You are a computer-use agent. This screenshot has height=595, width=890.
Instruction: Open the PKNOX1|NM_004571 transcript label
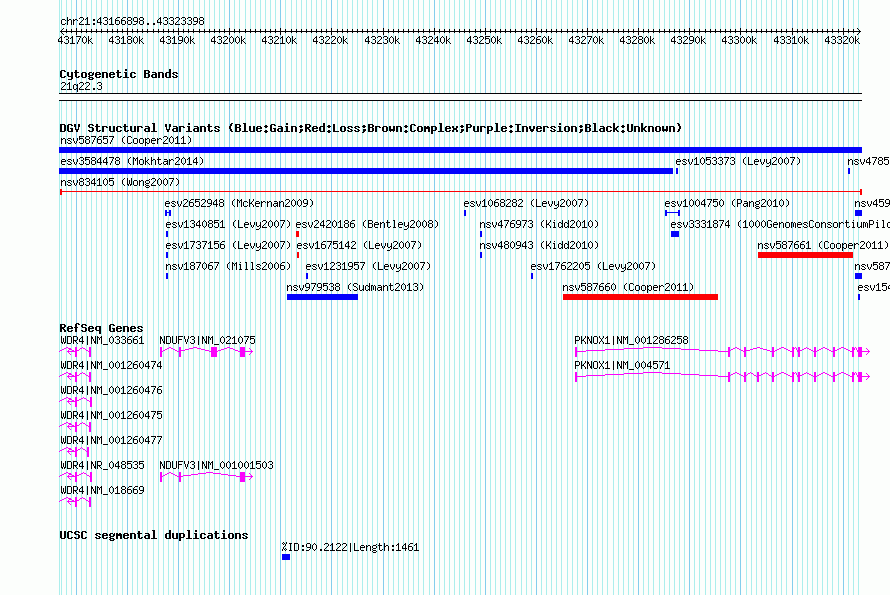[622, 365]
